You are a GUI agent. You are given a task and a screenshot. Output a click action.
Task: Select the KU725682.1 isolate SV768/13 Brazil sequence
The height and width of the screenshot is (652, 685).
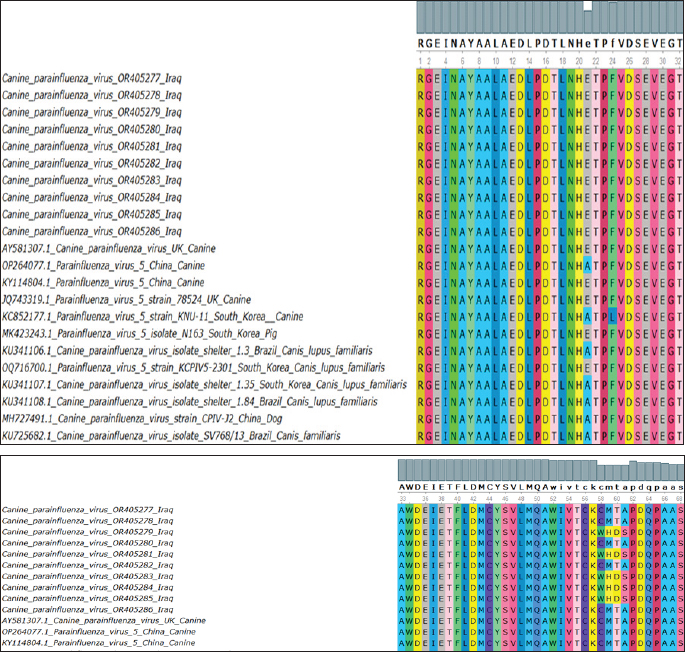pos(171,436)
